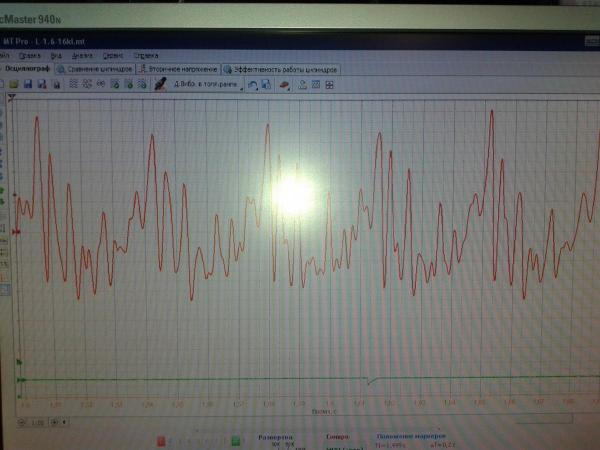Click the padlock lock icon in toolbar
The image size is (600, 450).
(x=56, y=84)
